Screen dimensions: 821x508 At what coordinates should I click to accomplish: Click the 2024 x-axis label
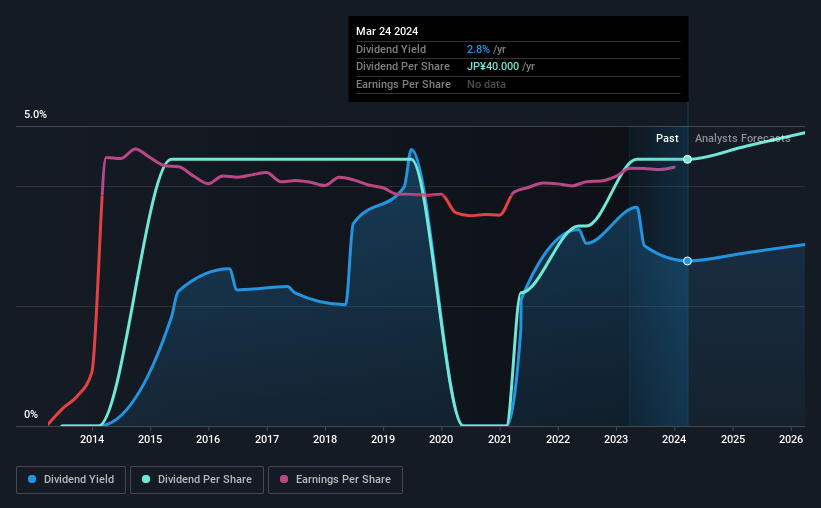click(x=674, y=439)
